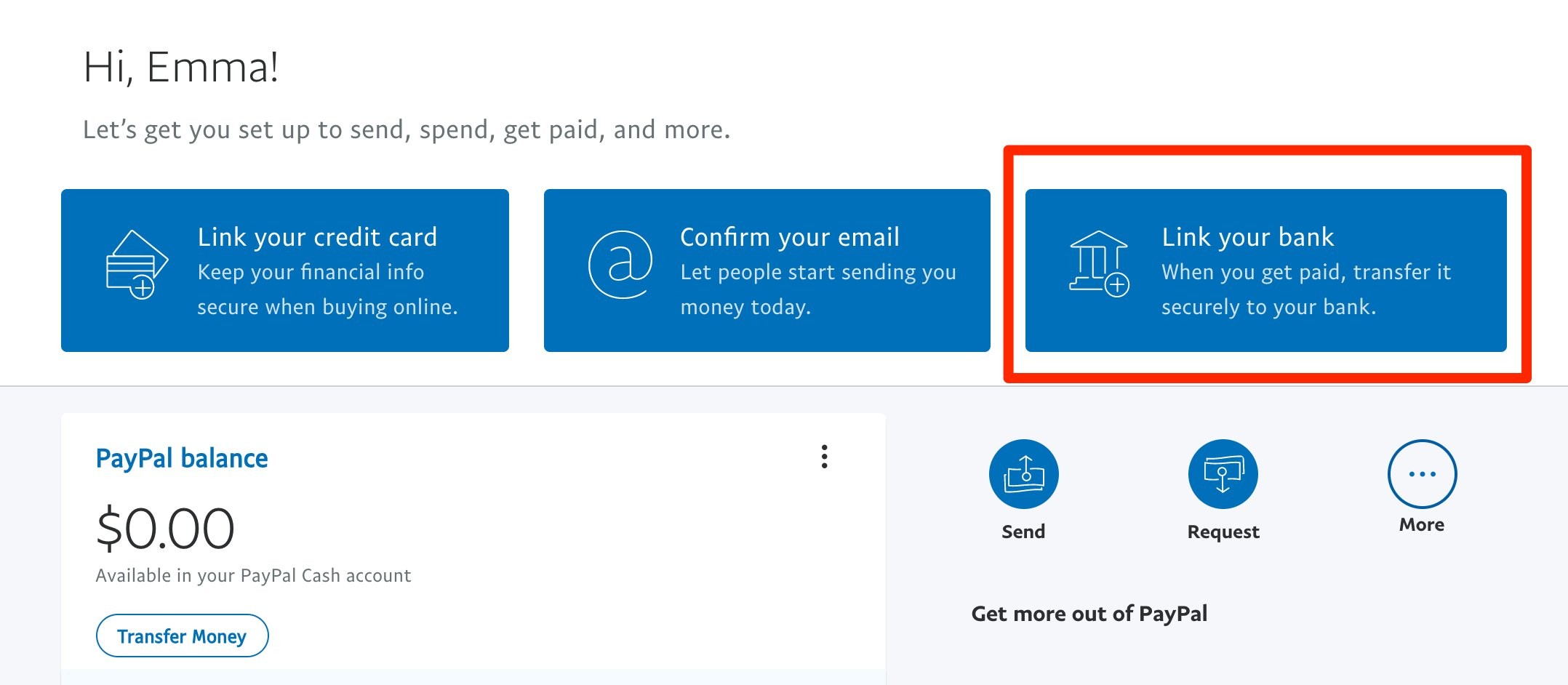This screenshot has width=1568, height=685.
Task: Click the $0.00 balance amount
Action: point(165,528)
